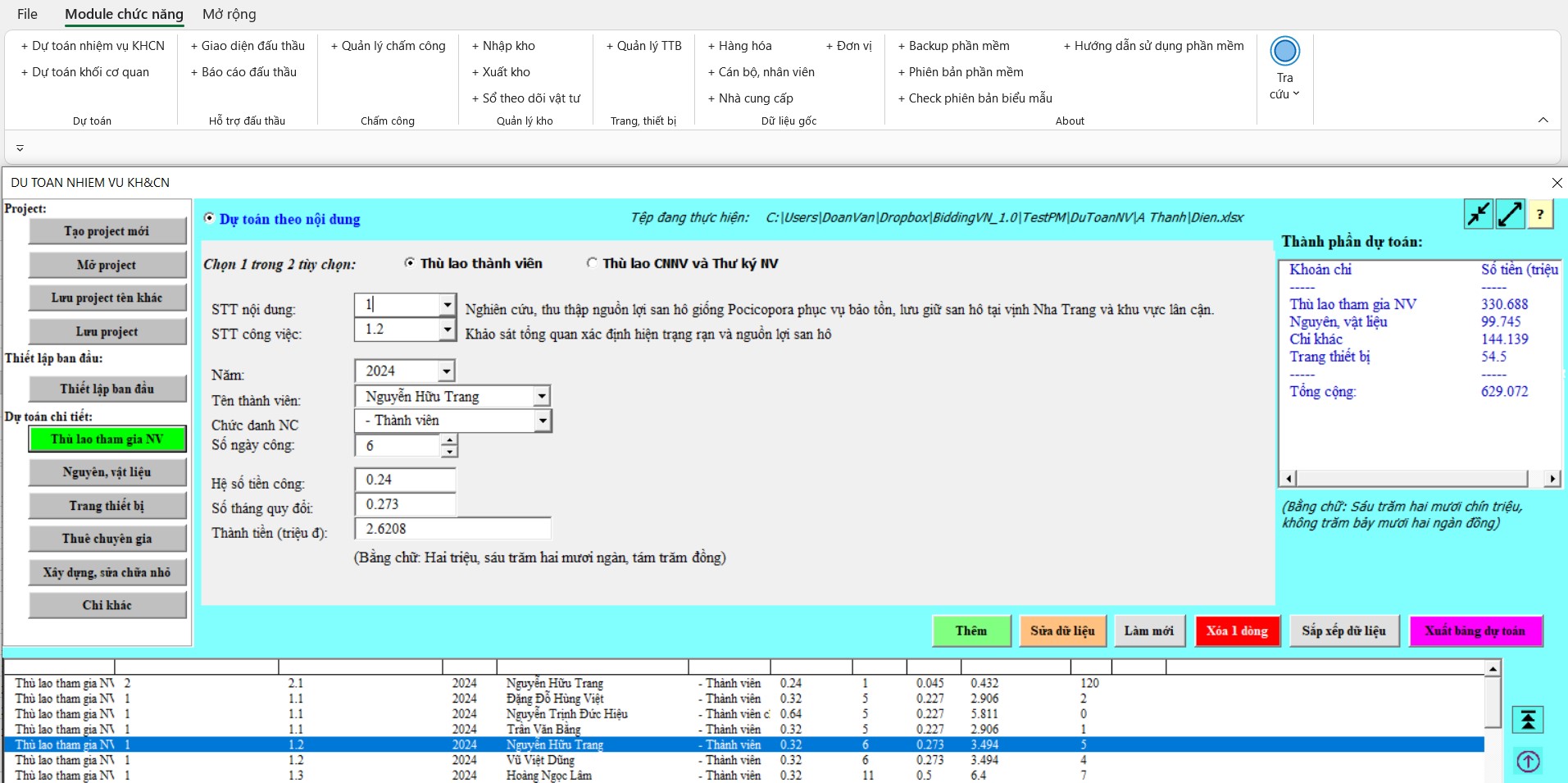The height and width of the screenshot is (783, 1568).
Task: Open the Tra cứu lookup icon
Action: [x=1284, y=52]
